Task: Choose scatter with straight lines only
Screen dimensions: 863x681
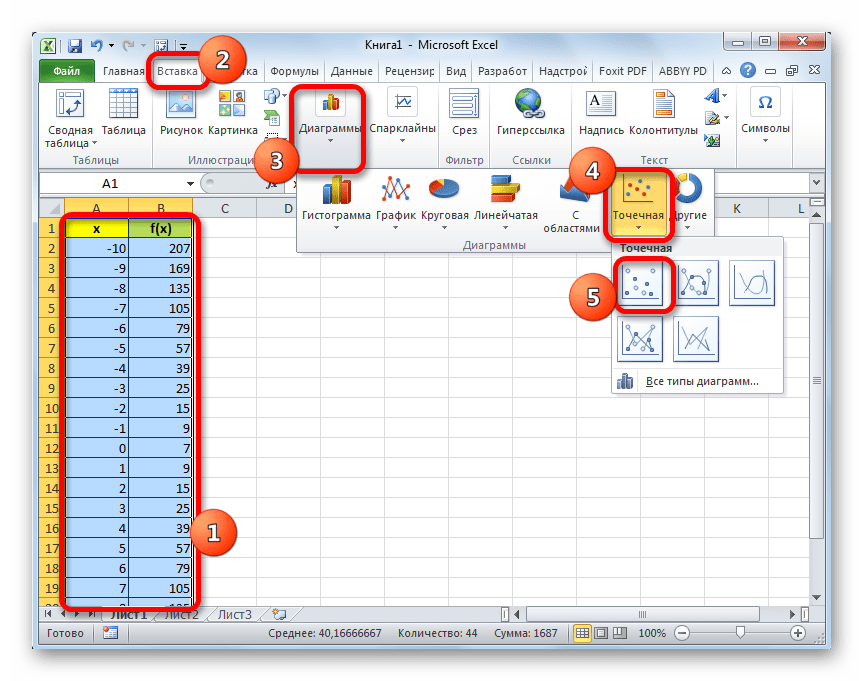Action: click(697, 340)
